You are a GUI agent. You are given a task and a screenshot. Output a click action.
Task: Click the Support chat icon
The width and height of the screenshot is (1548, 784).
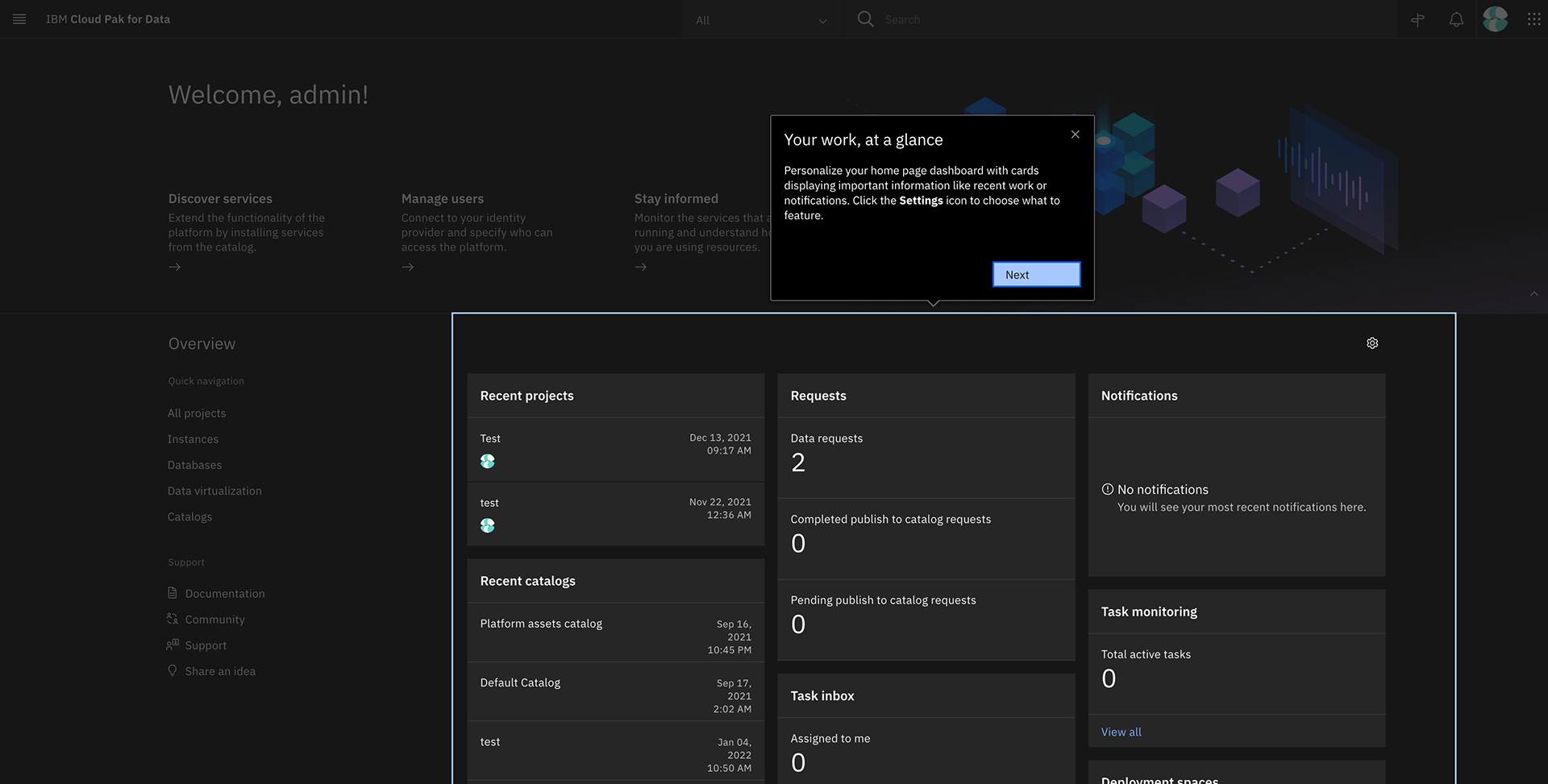[172, 645]
